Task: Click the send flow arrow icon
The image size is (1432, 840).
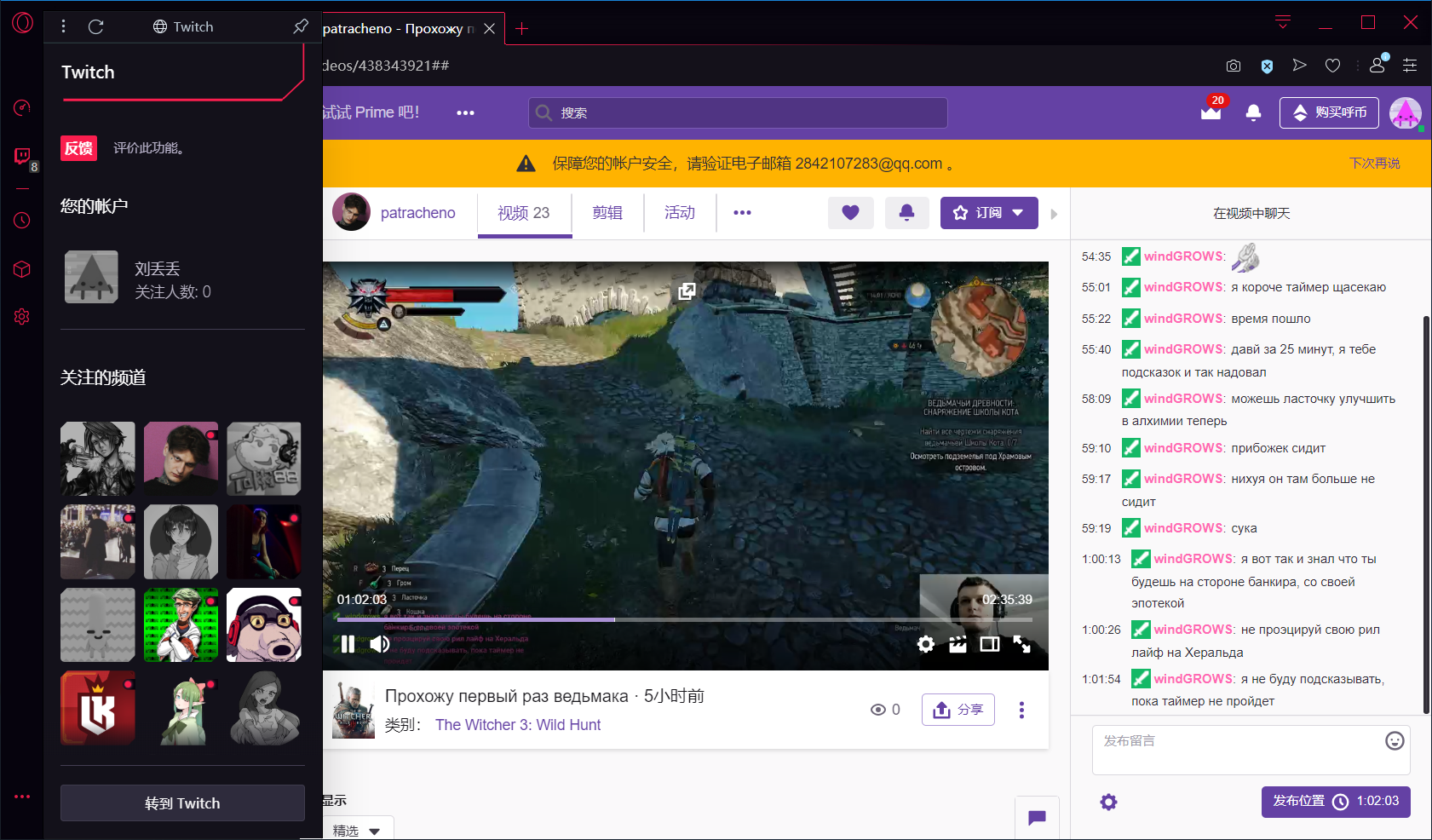Action: click(1299, 66)
